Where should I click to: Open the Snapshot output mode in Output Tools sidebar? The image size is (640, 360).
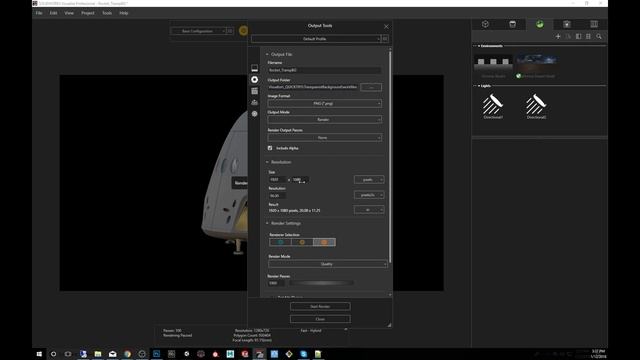pos(254,68)
